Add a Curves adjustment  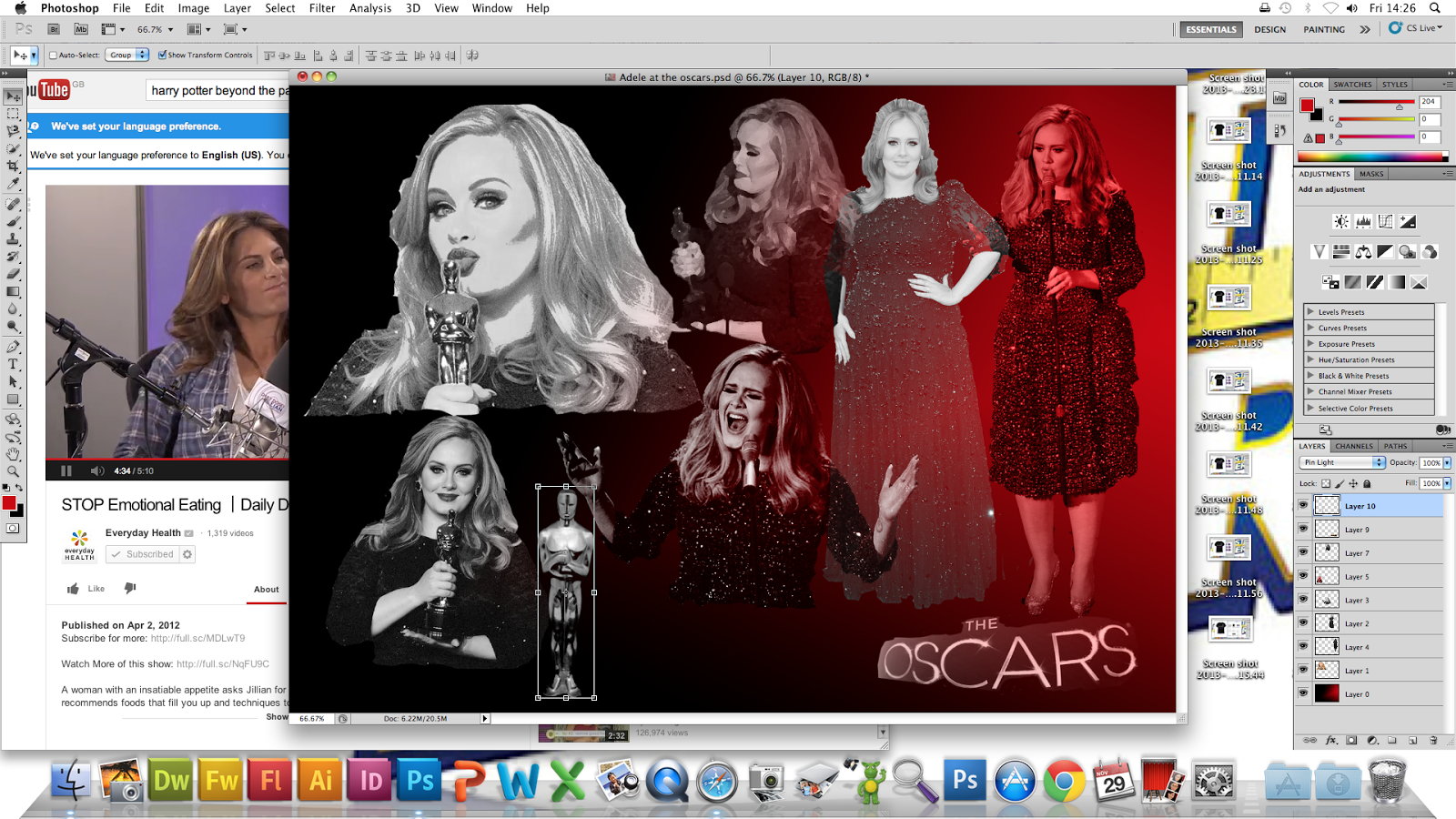[1385, 221]
